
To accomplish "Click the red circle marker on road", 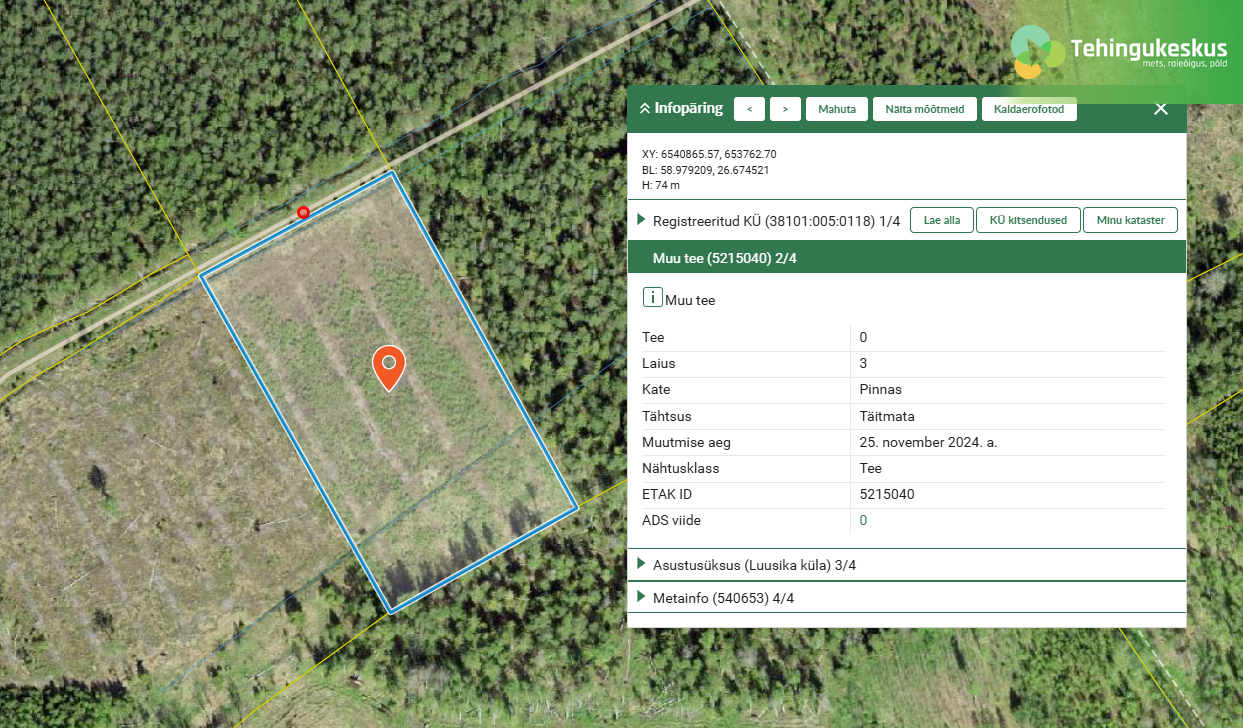I will coord(303,212).
